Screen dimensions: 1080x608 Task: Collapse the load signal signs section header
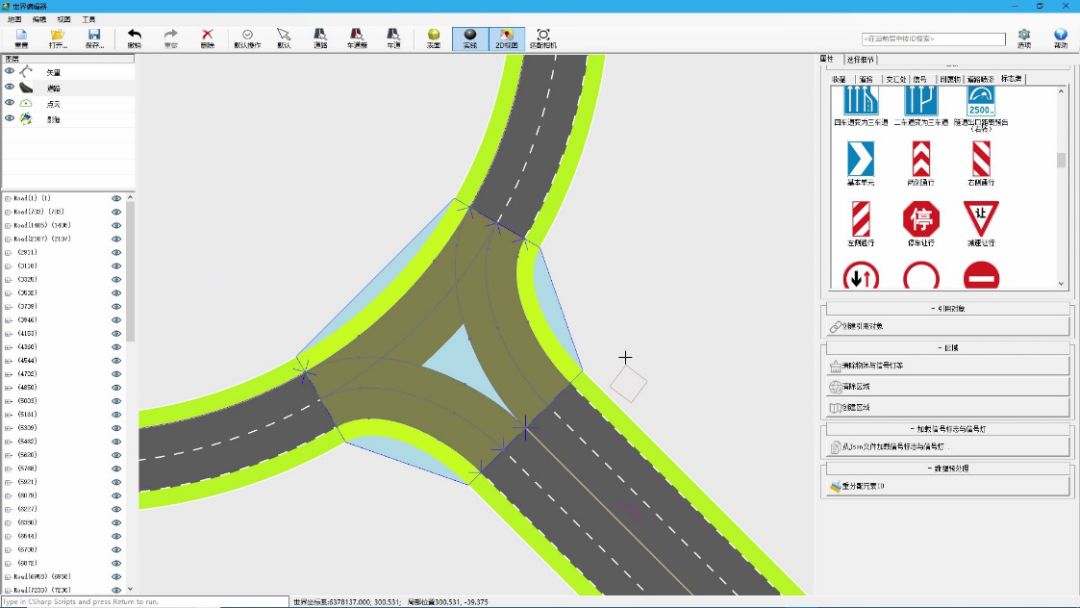click(948, 428)
